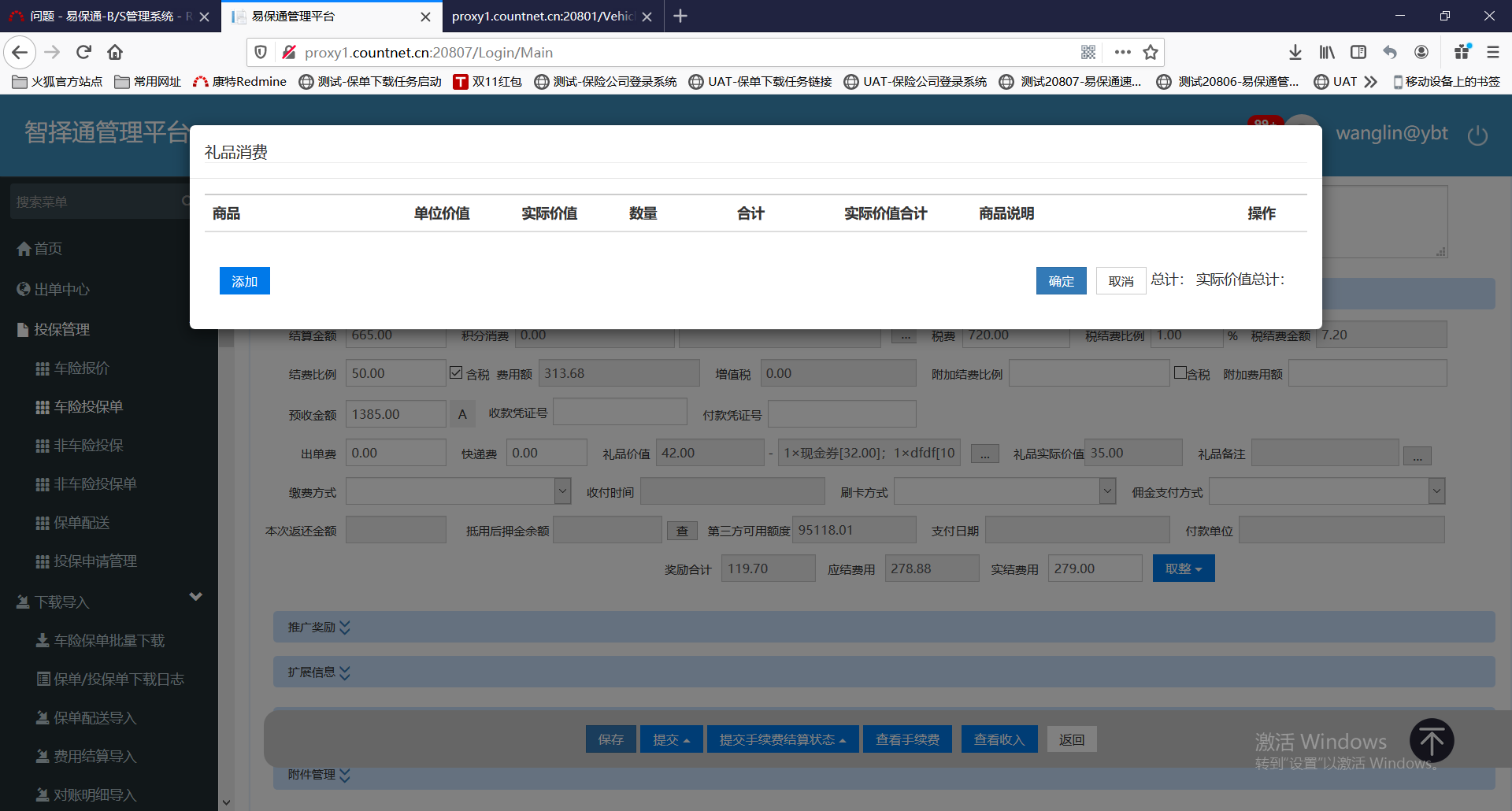Screen dimensions: 1512x811
Task: Click the browser home icon
Action: point(115,52)
